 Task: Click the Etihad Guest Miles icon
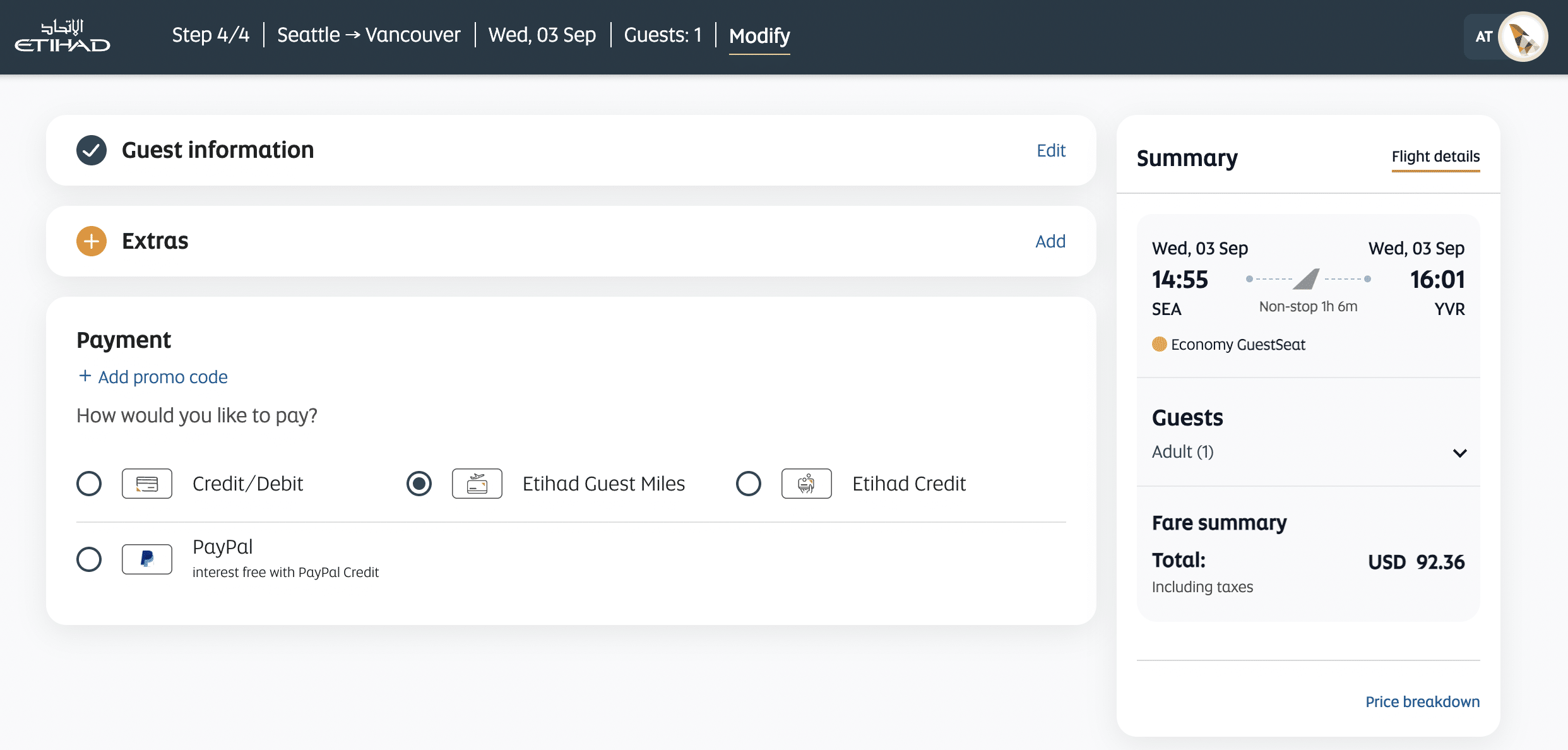click(477, 484)
